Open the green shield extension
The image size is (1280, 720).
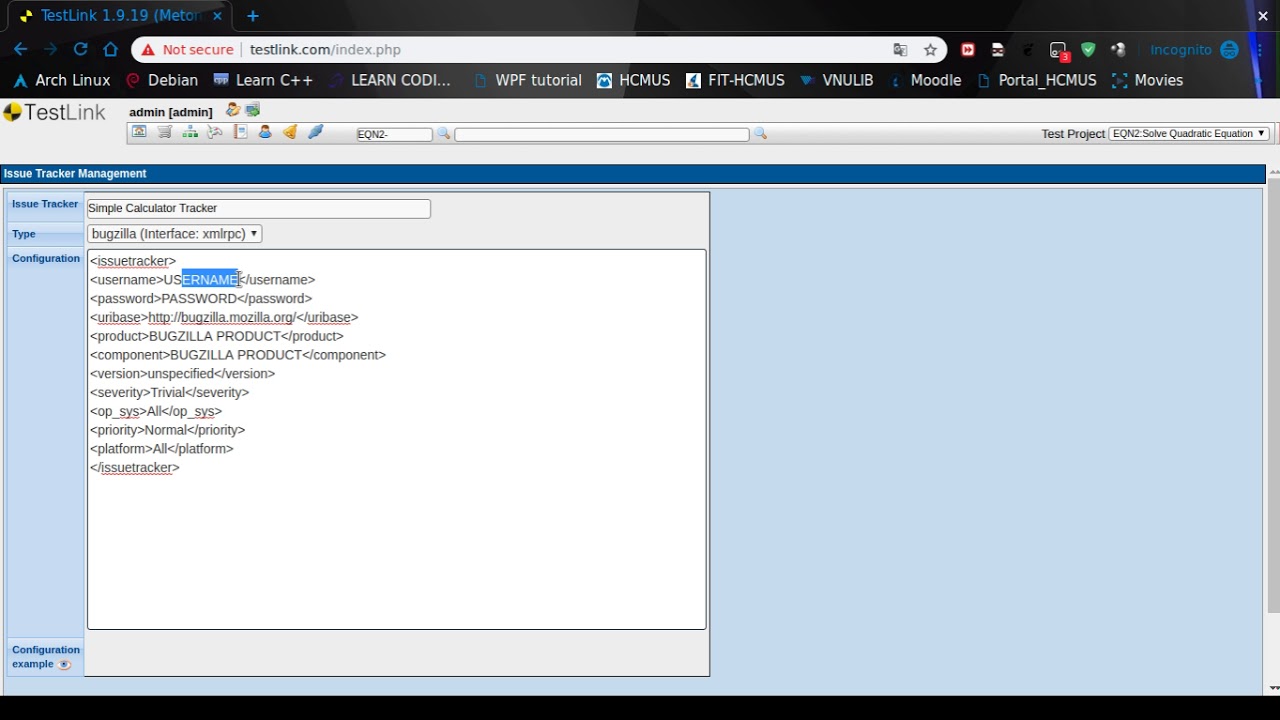(x=1088, y=50)
